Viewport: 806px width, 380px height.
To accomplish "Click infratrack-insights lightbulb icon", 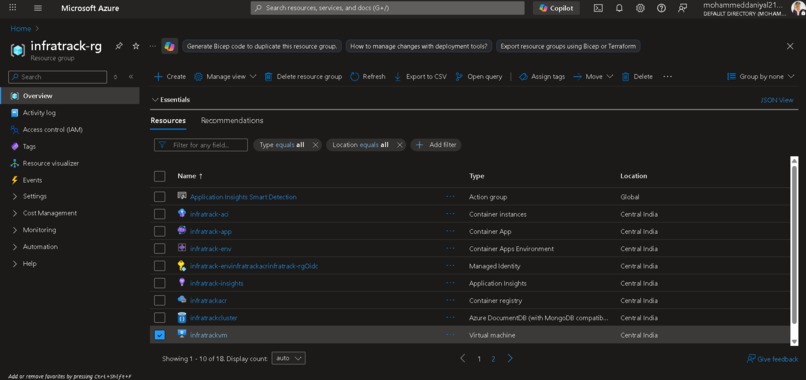I will [x=181, y=283].
